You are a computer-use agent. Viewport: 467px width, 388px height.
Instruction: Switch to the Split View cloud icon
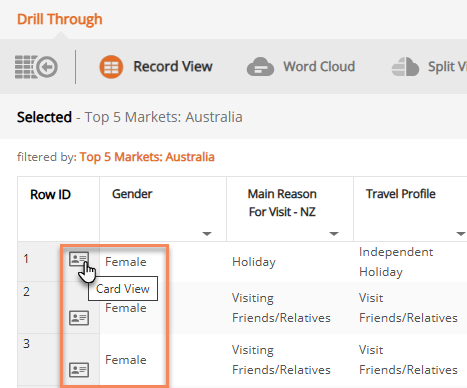pos(405,67)
